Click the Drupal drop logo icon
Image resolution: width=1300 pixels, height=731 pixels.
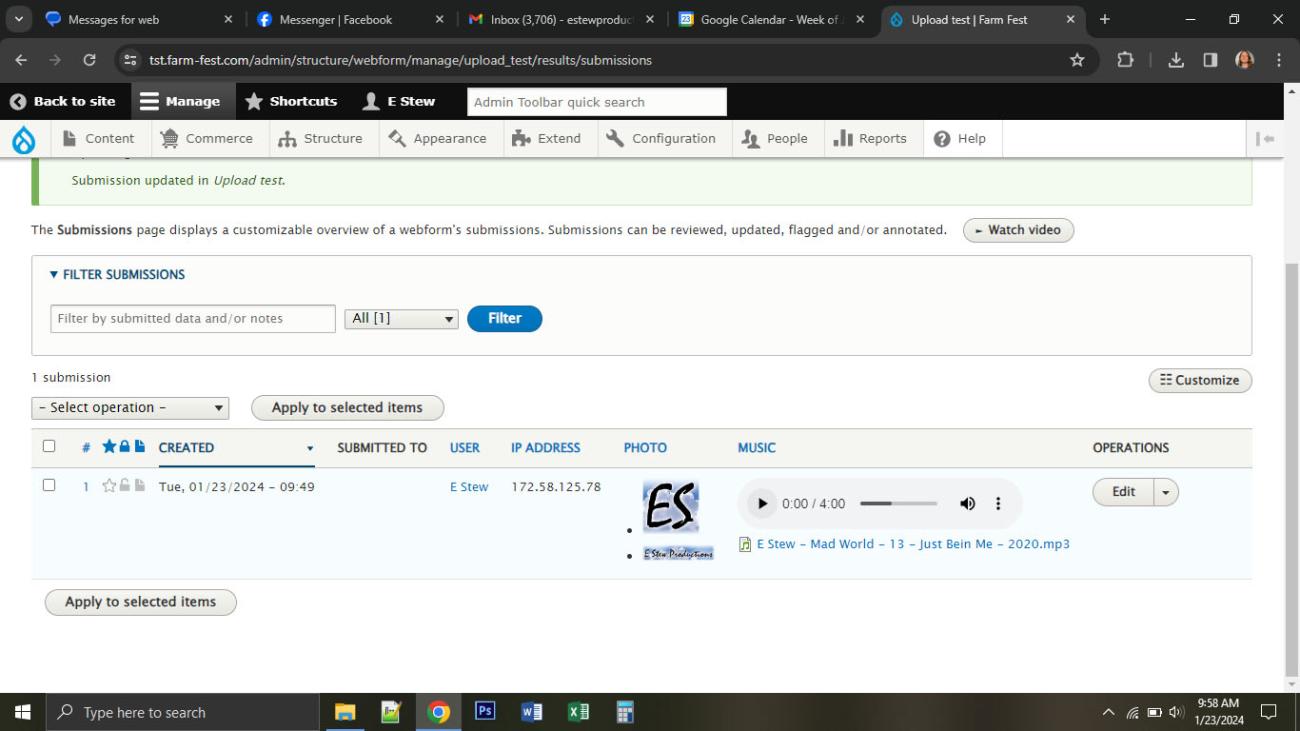point(23,140)
